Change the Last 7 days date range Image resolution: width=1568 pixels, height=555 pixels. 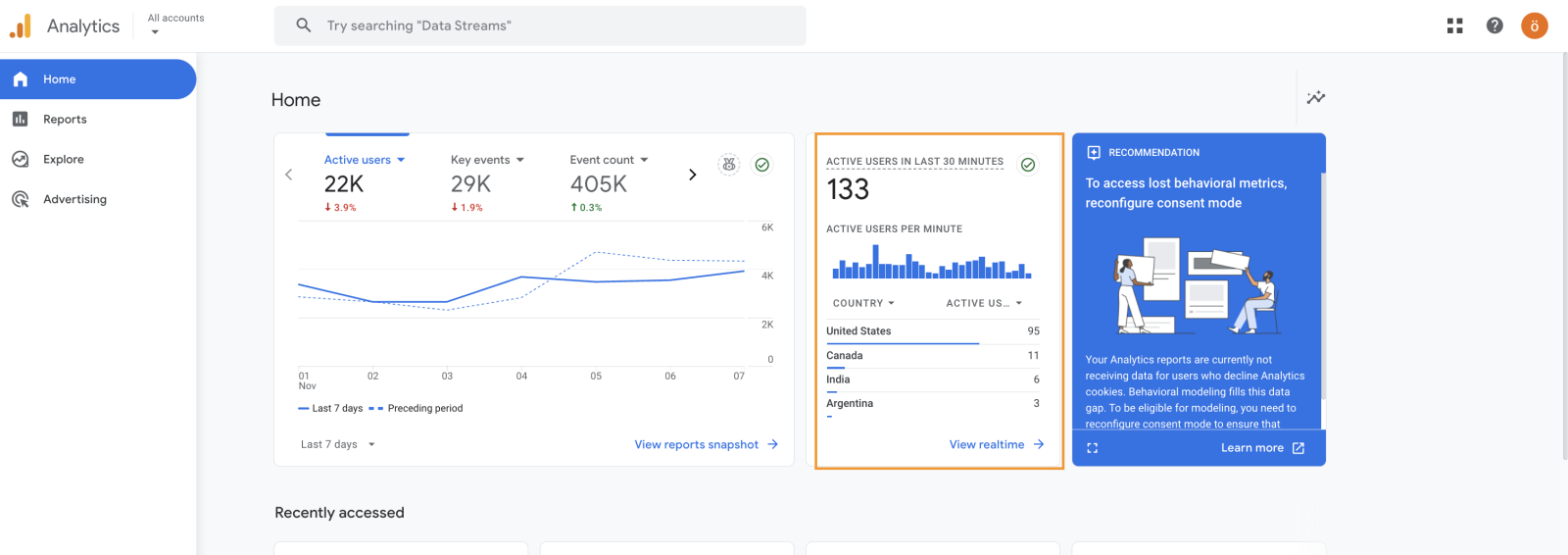coord(338,444)
